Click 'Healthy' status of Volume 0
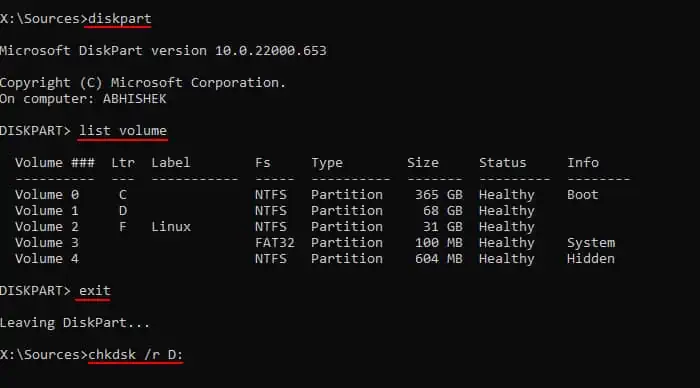Image resolution: width=700 pixels, height=388 pixels. [x=507, y=195]
